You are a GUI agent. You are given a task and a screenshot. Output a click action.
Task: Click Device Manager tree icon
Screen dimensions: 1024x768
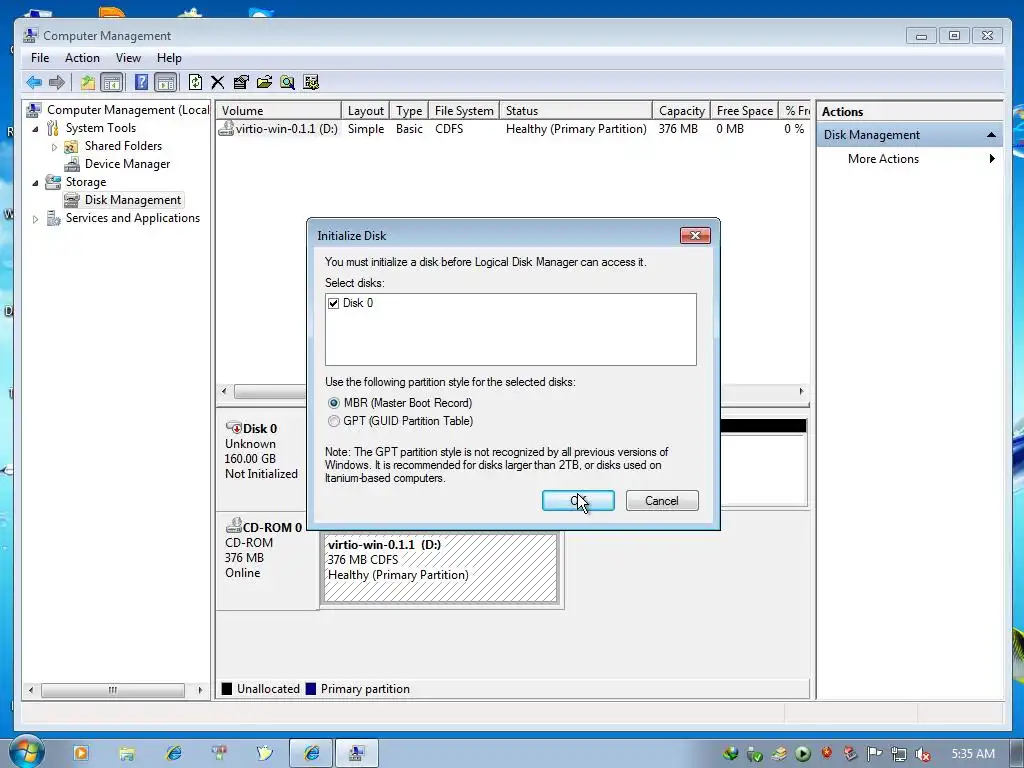coord(72,164)
